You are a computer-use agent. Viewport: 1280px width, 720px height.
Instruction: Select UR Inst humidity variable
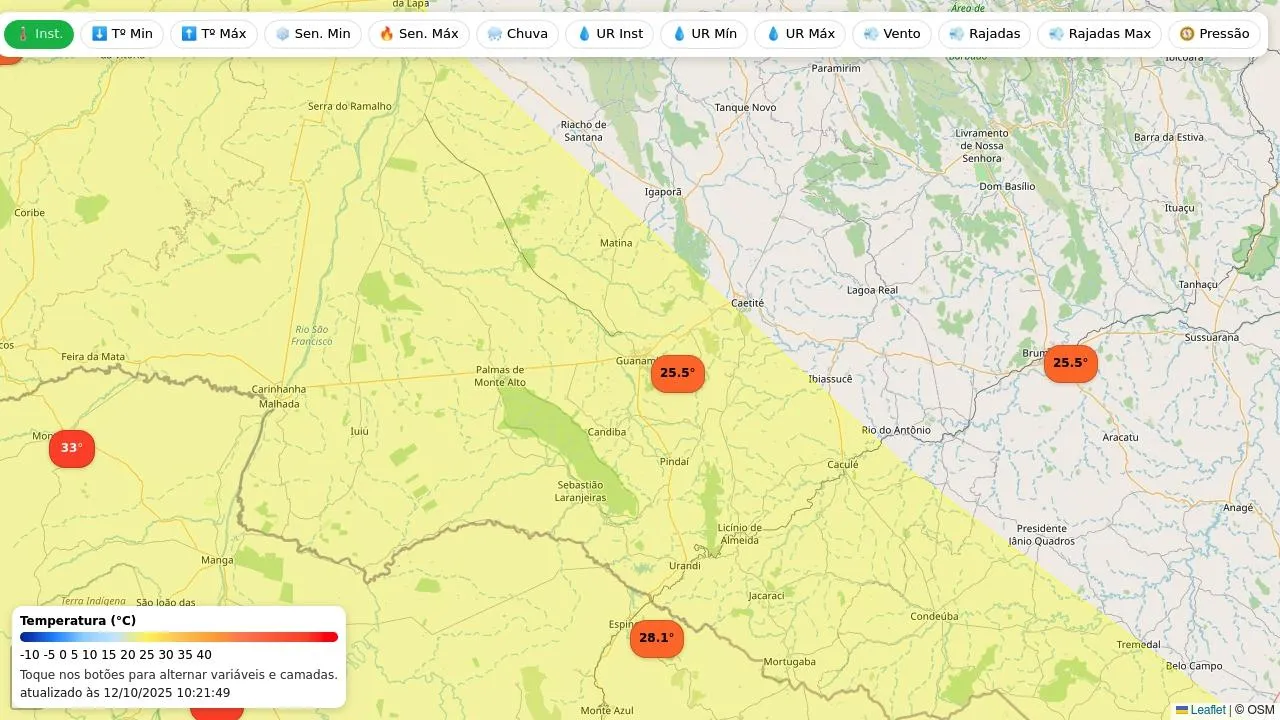610,34
